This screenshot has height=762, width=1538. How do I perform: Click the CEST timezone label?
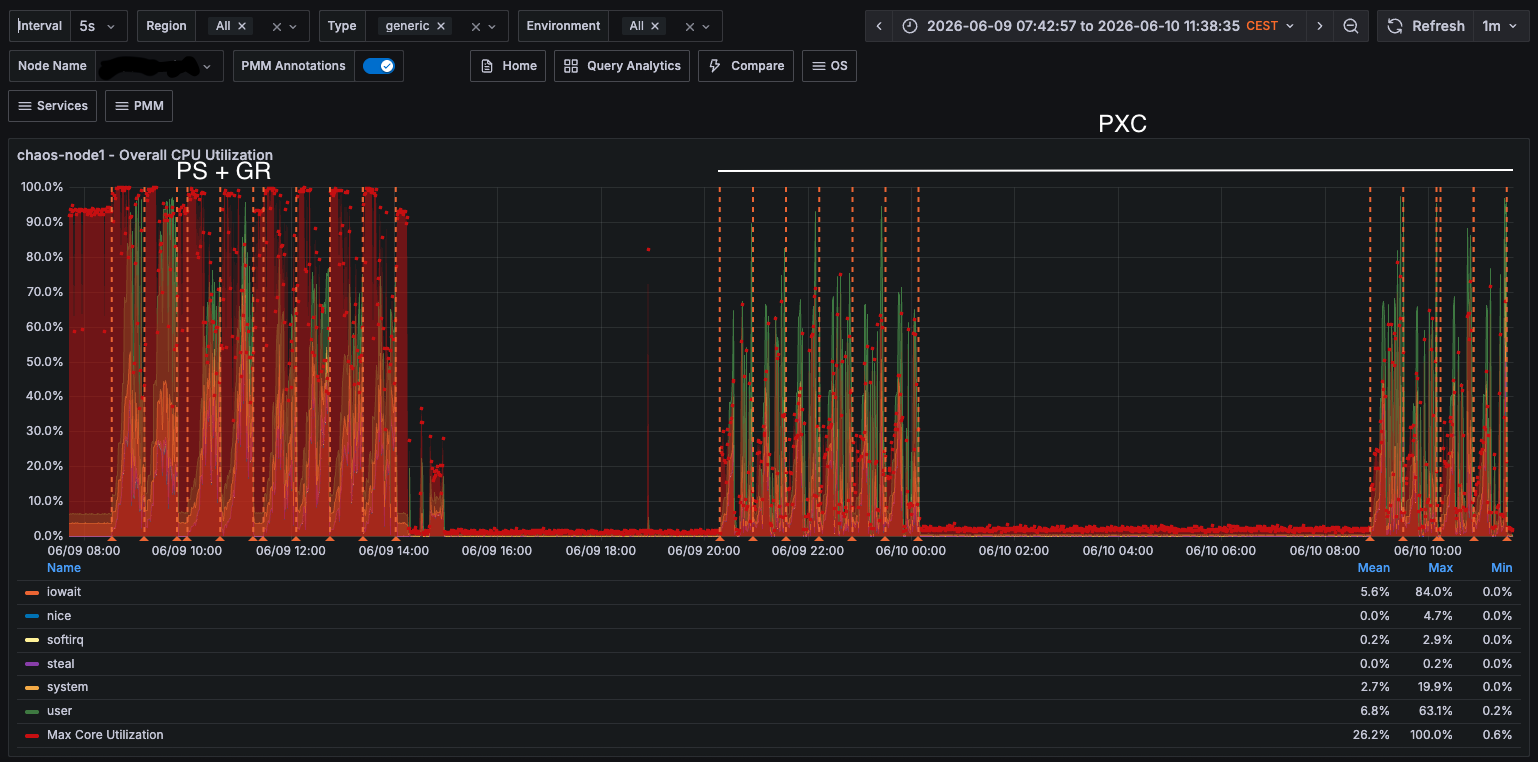pos(1262,26)
